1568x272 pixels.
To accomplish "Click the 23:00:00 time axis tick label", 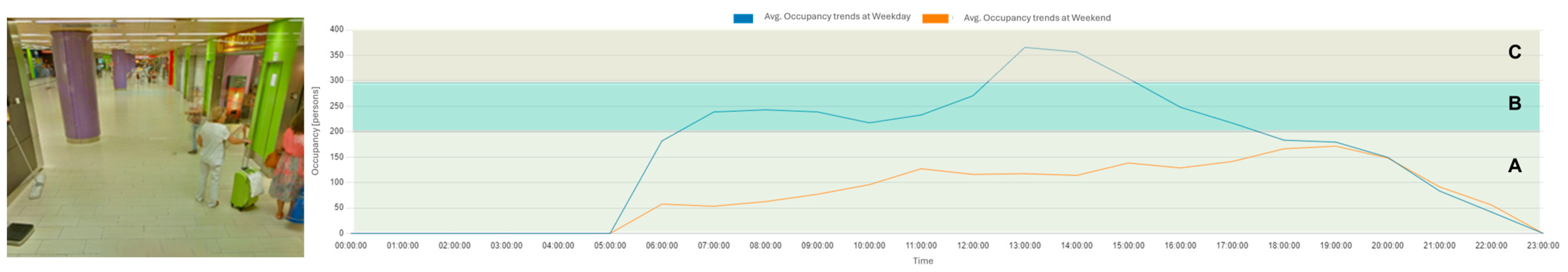I will pyautogui.click(x=1543, y=245).
